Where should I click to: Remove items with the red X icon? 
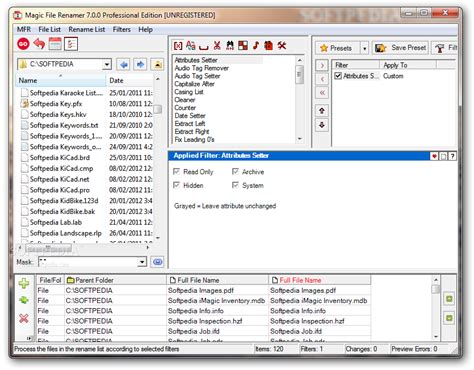(24, 319)
